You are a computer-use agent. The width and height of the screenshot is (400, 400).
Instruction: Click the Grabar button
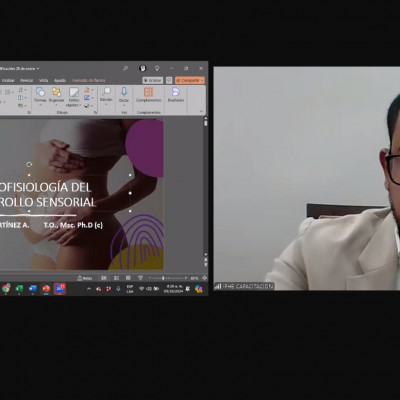[153, 80]
